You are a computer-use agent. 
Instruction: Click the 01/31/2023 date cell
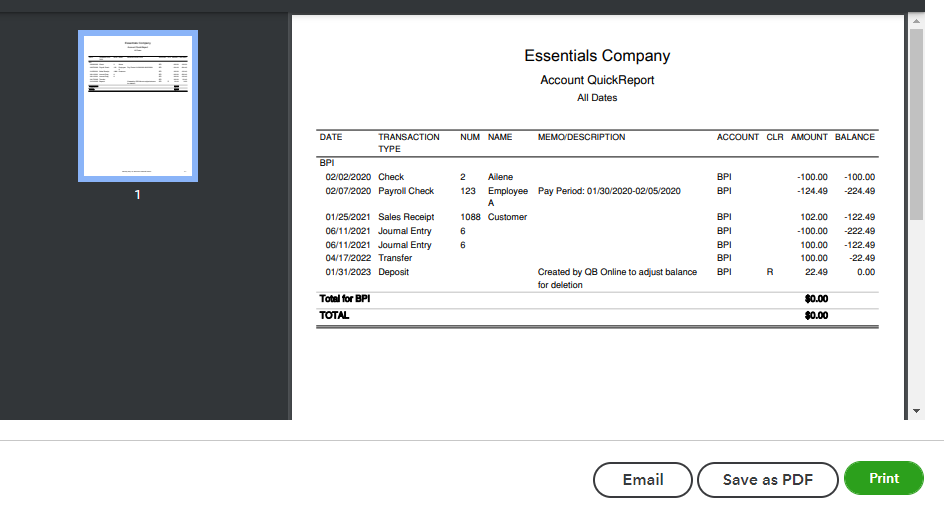[348, 272]
